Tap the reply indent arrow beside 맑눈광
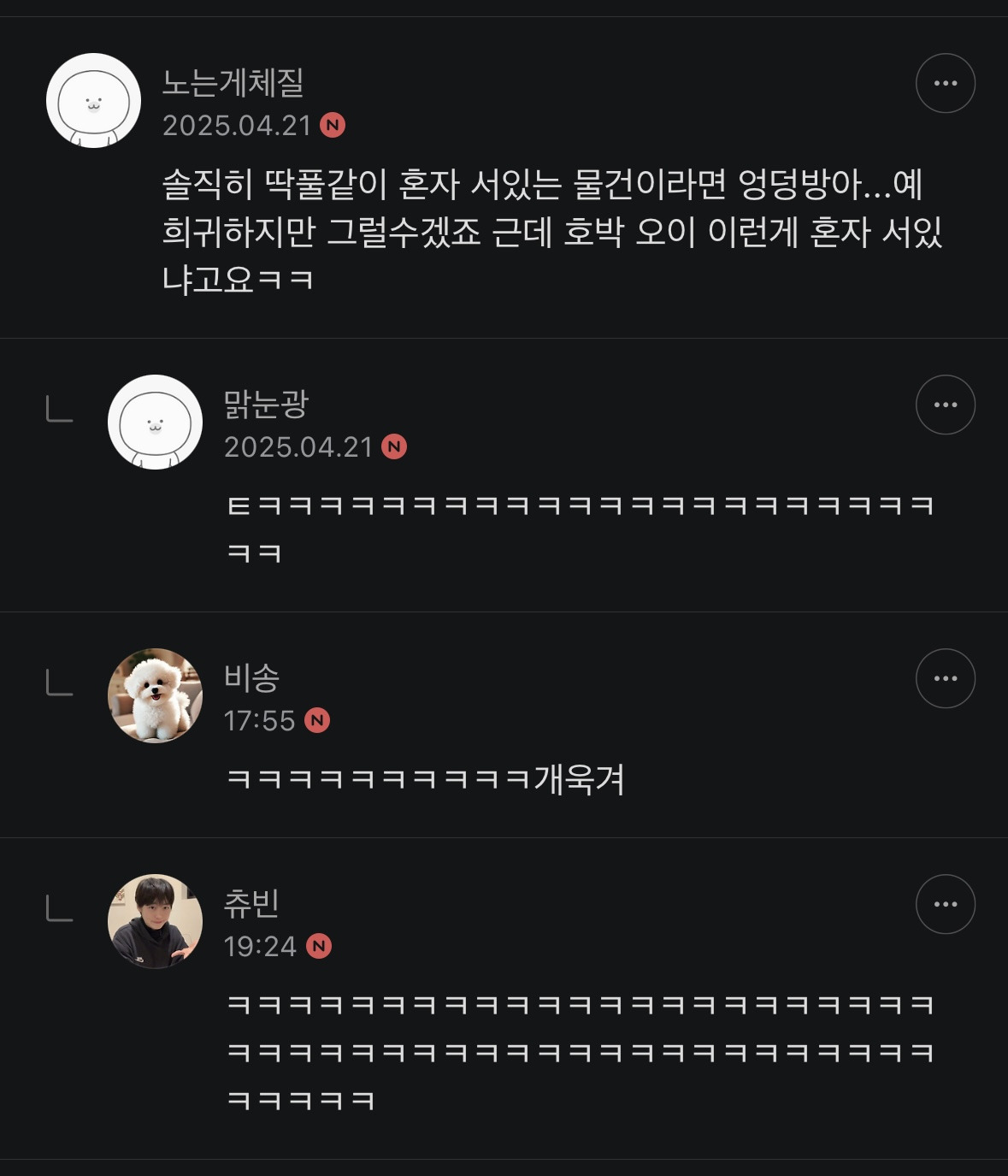This screenshot has height=1176, width=1008. click(x=59, y=410)
